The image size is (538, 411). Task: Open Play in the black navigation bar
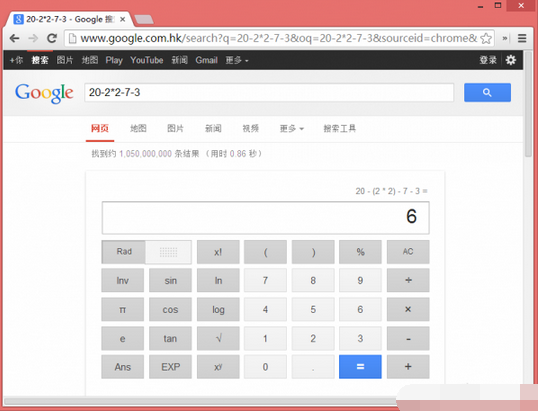pos(114,60)
